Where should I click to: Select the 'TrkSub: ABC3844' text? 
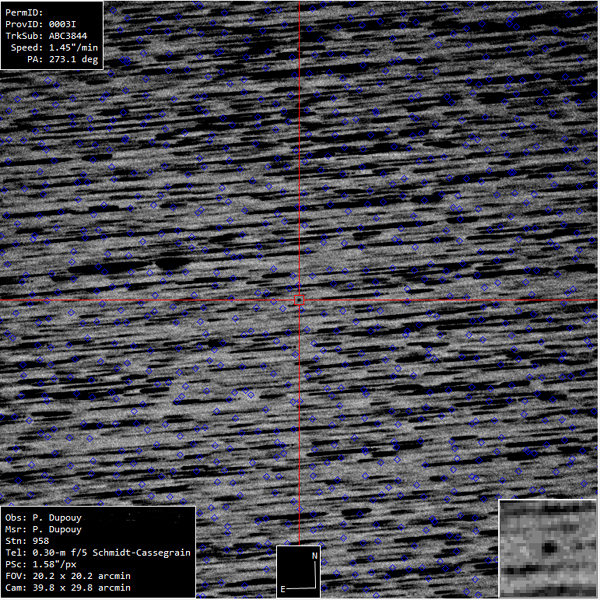tap(46, 36)
